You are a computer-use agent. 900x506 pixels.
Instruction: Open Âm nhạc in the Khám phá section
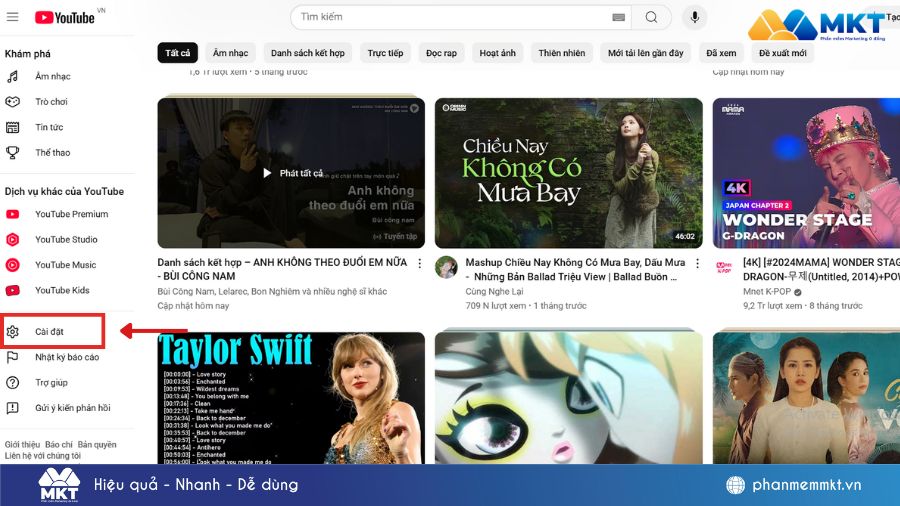(52, 76)
